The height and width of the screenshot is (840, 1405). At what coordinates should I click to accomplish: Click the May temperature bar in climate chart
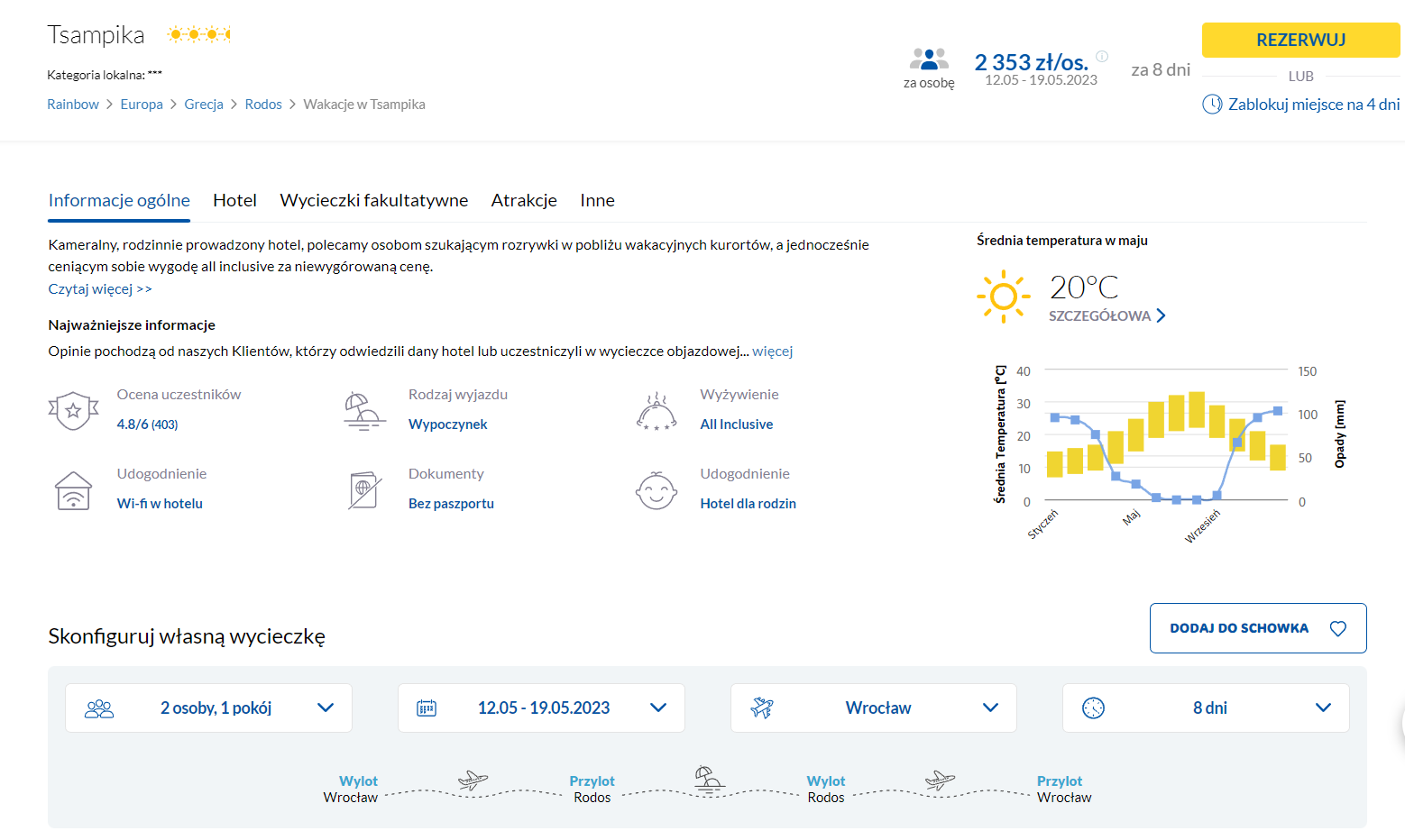[1135, 435]
